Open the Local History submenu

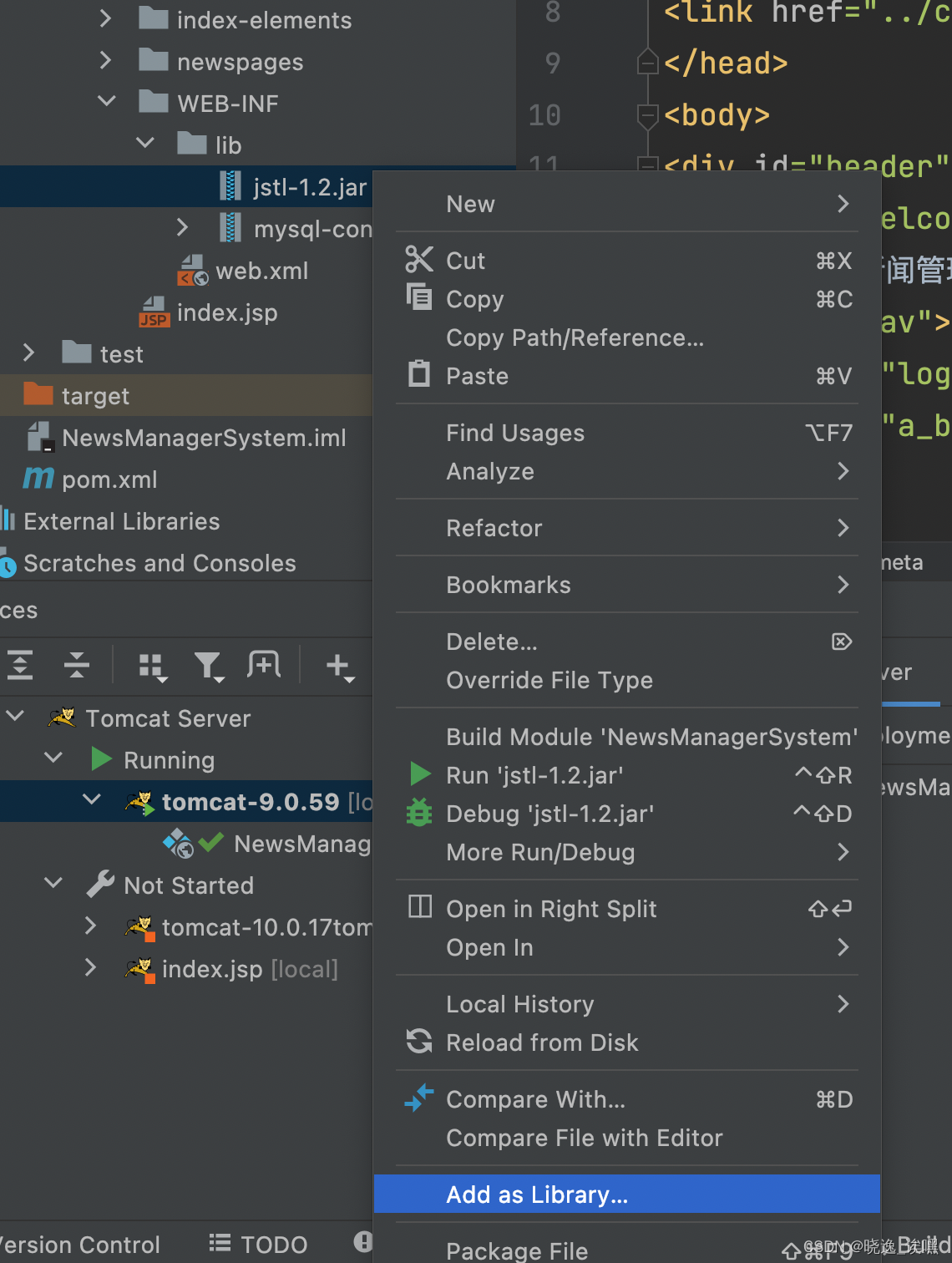click(626, 1004)
